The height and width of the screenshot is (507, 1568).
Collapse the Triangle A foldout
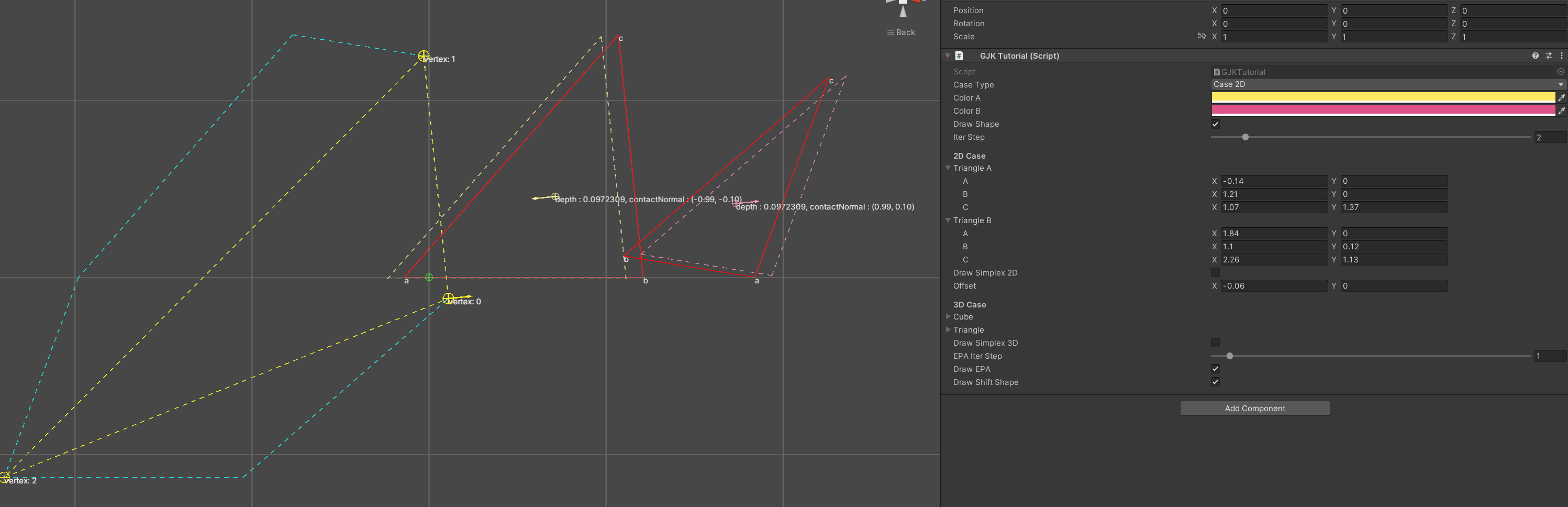(x=948, y=168)
